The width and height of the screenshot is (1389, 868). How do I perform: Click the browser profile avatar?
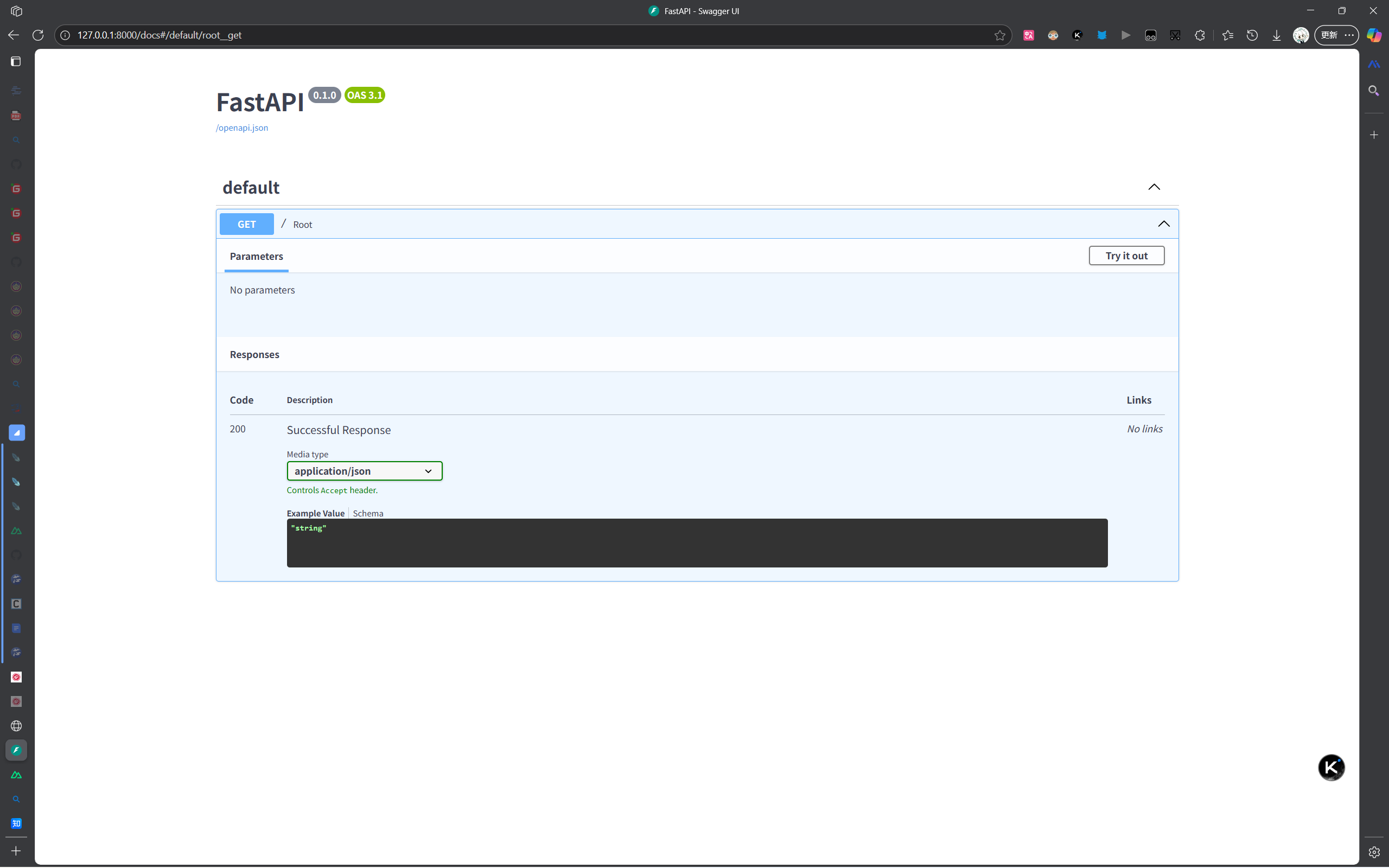click(1301, 35)
